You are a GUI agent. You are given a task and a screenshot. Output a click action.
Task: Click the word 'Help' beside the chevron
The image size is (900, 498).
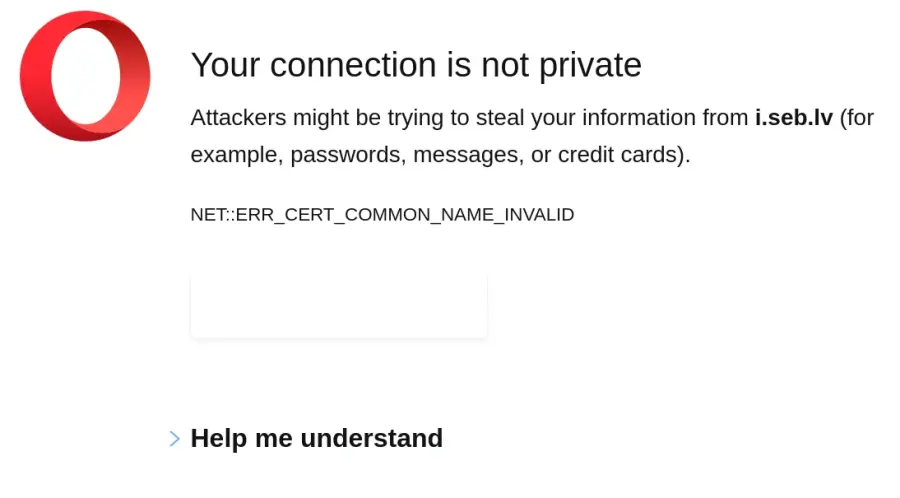point(218,438)
